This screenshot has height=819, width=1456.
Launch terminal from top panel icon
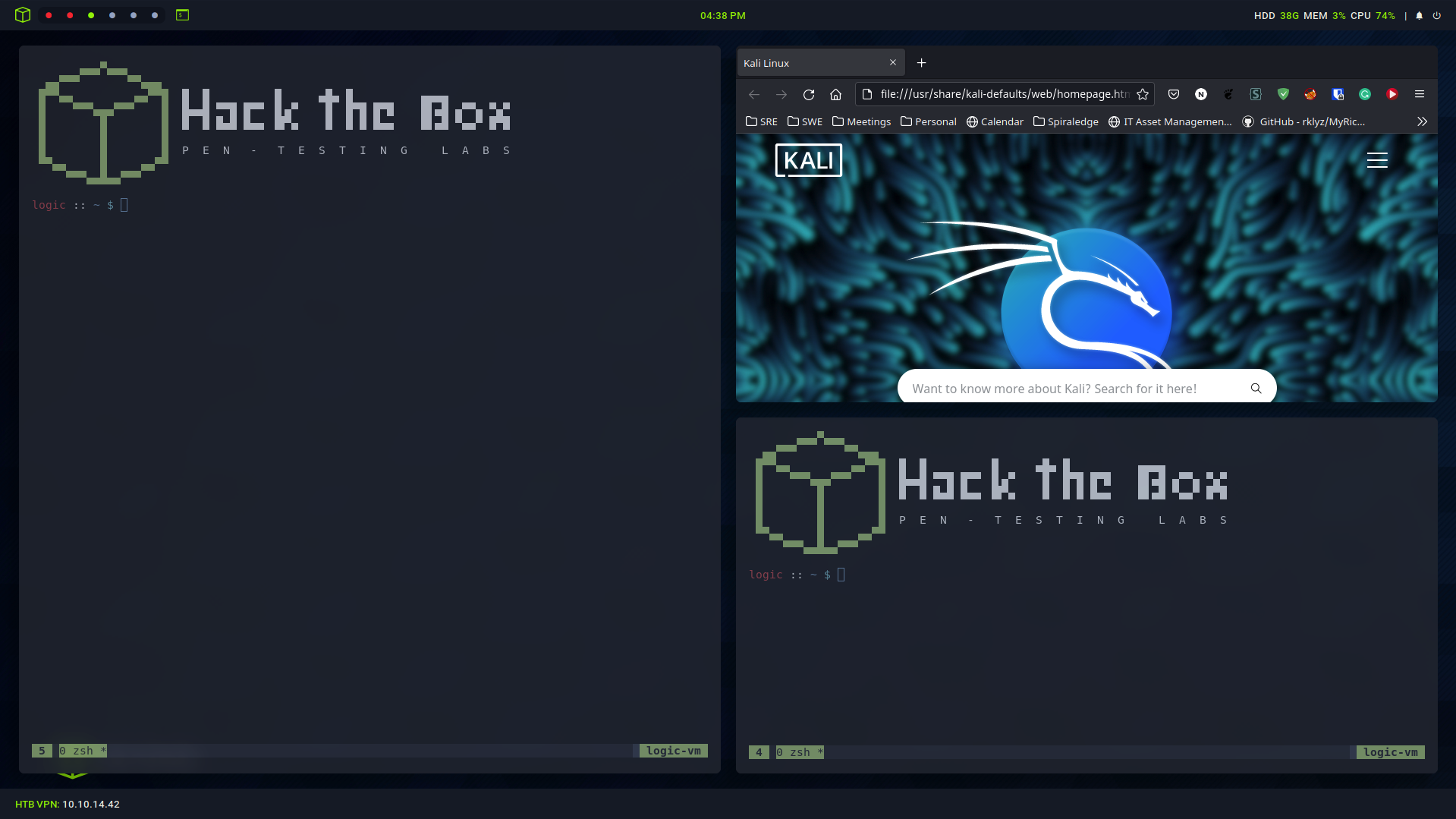[182, 15]
